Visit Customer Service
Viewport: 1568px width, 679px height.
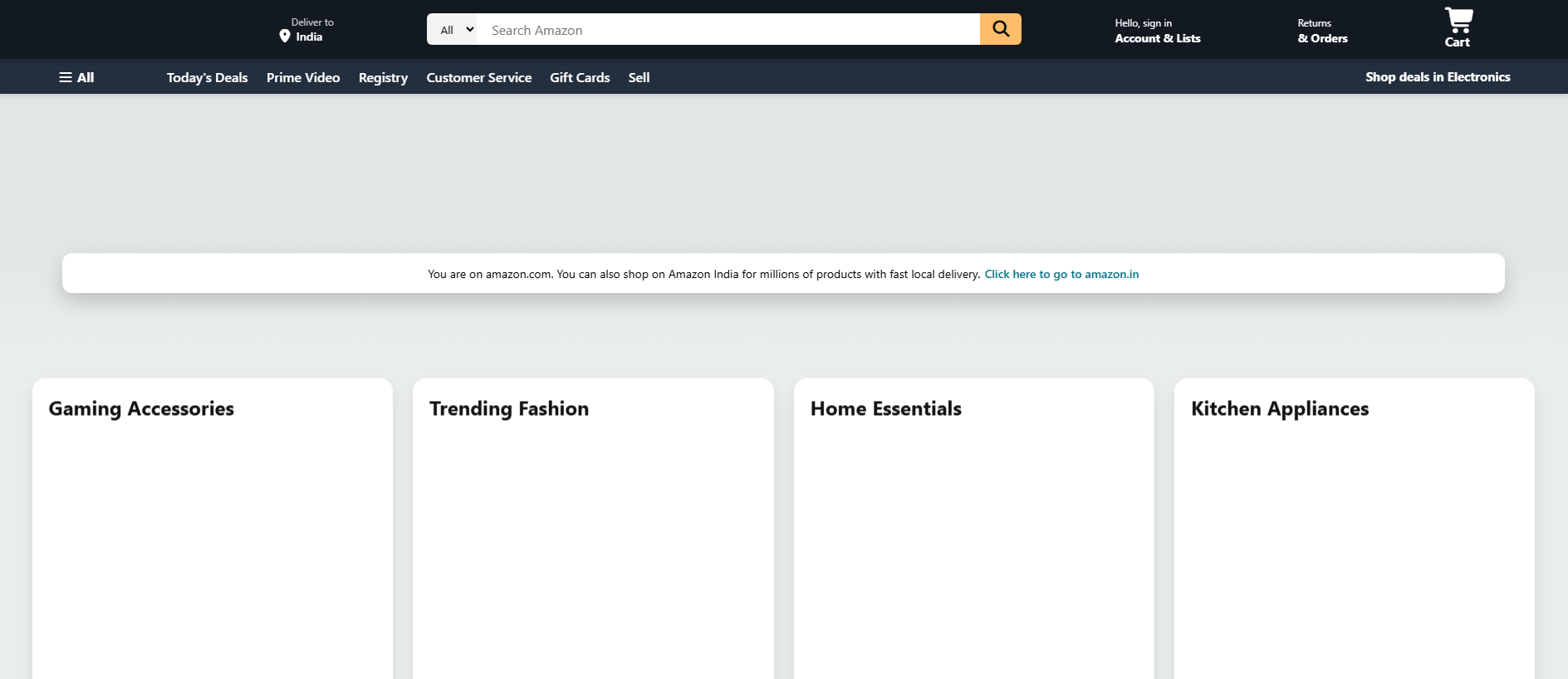pos(478,77)
